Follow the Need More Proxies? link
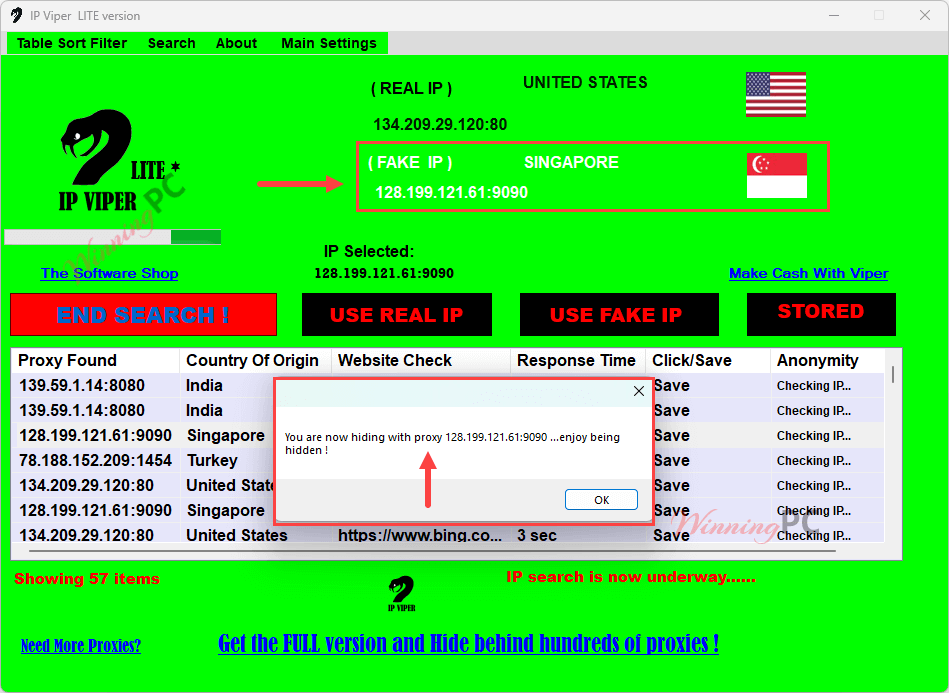Screen dimensions: 949x693 (80, 646)
